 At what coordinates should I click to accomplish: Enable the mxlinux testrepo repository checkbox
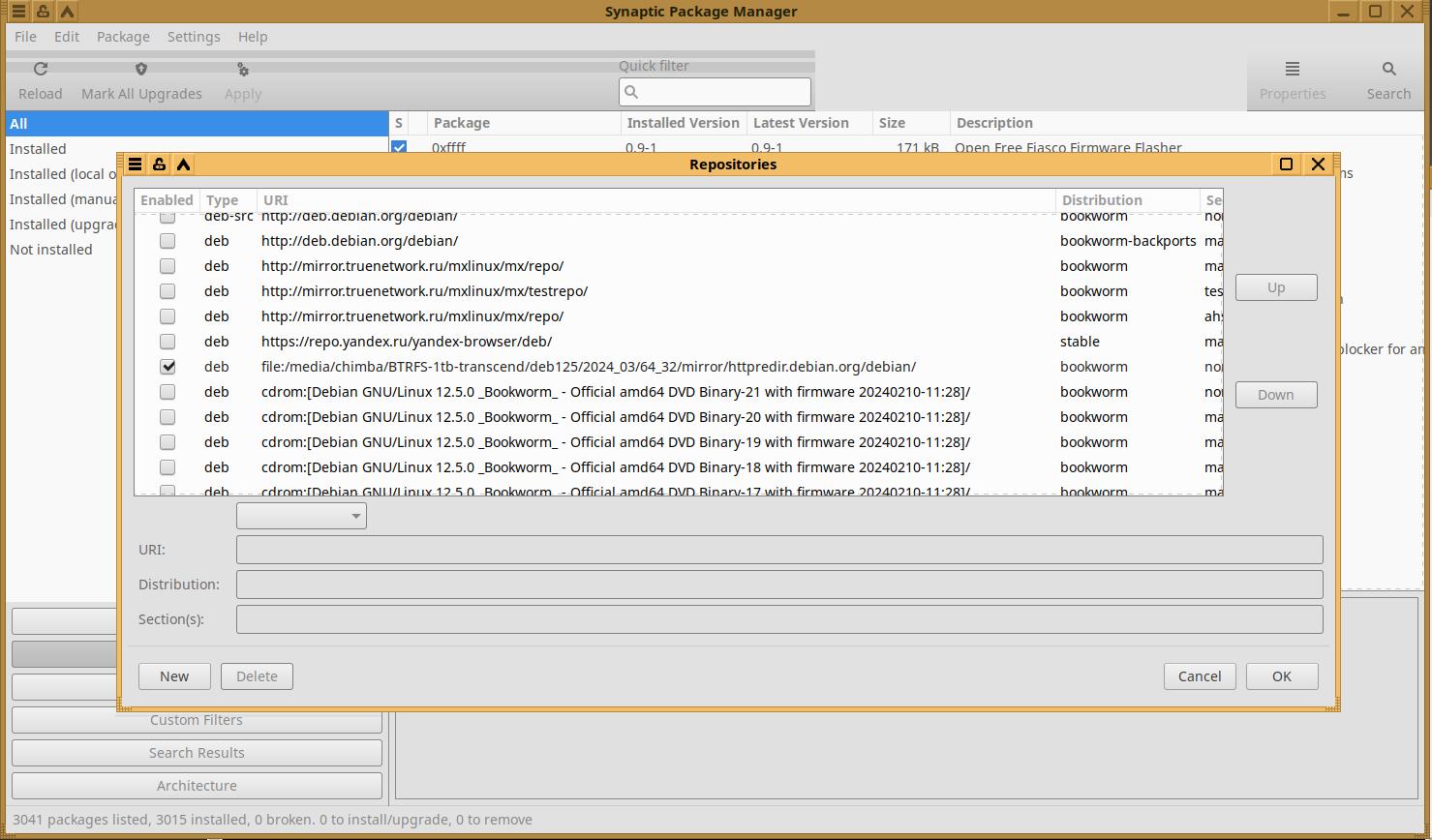point(168,291)
